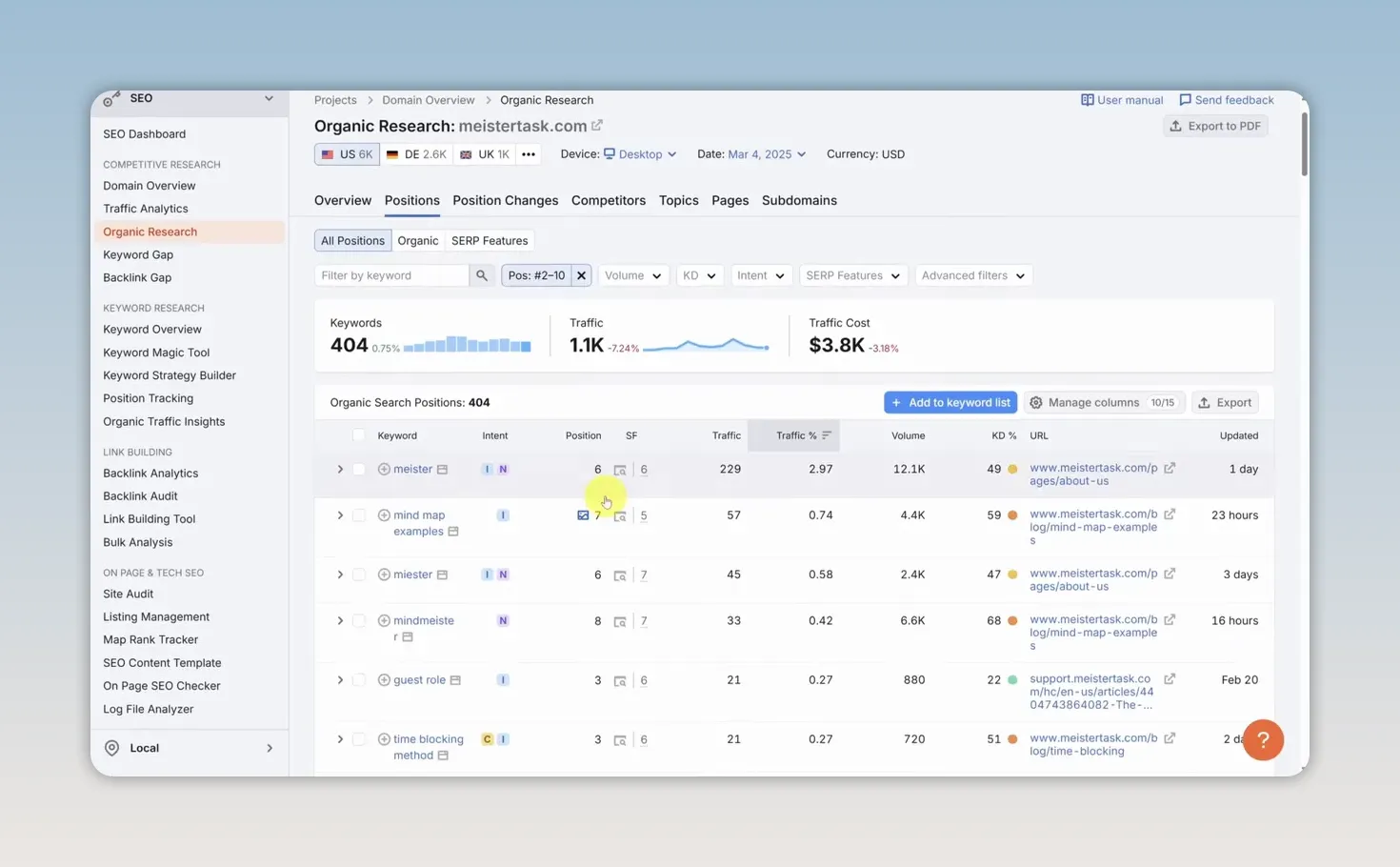Click Add to keyword list button
The height and width of the screenshot is (867, 1400).
click(950, 403)
